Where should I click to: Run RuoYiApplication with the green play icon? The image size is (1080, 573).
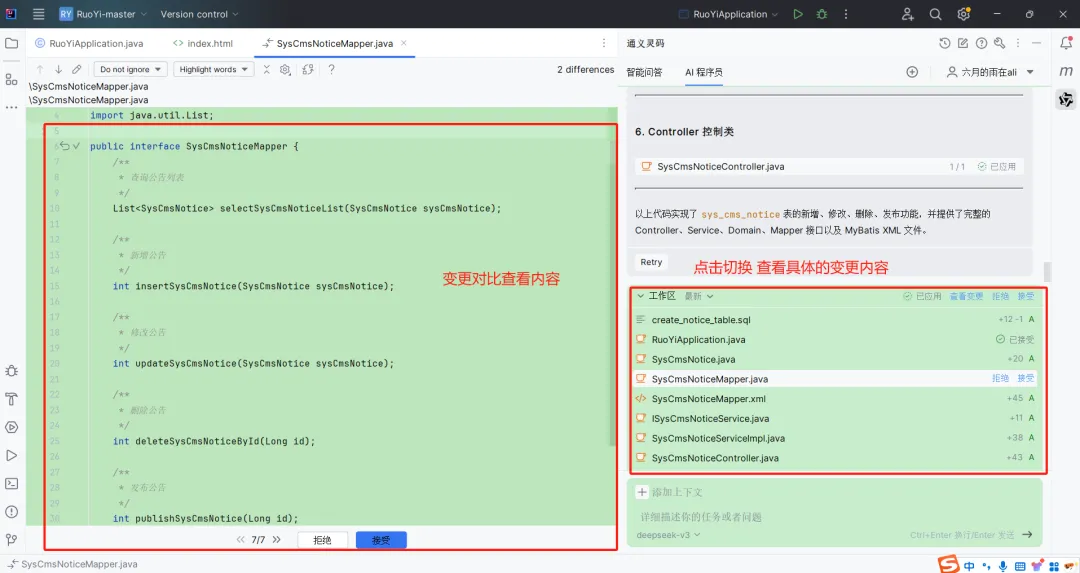tap(798, 14)
